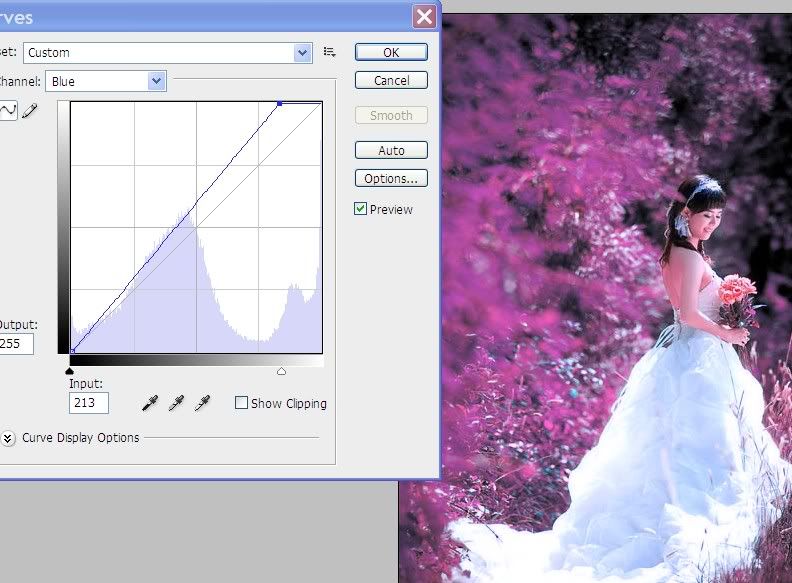Uncheck the Preview checkbox
Screen dimensions: 792x583
coord(360,209)
